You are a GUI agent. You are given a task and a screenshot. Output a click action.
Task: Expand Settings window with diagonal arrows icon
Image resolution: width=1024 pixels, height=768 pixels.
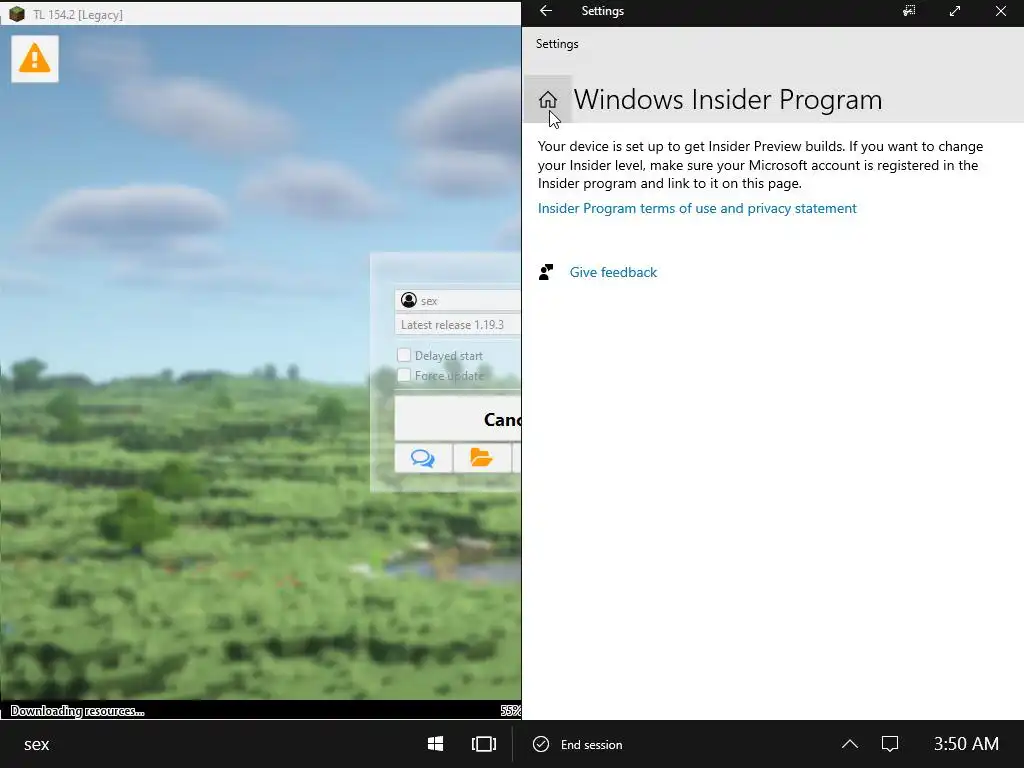955,11
